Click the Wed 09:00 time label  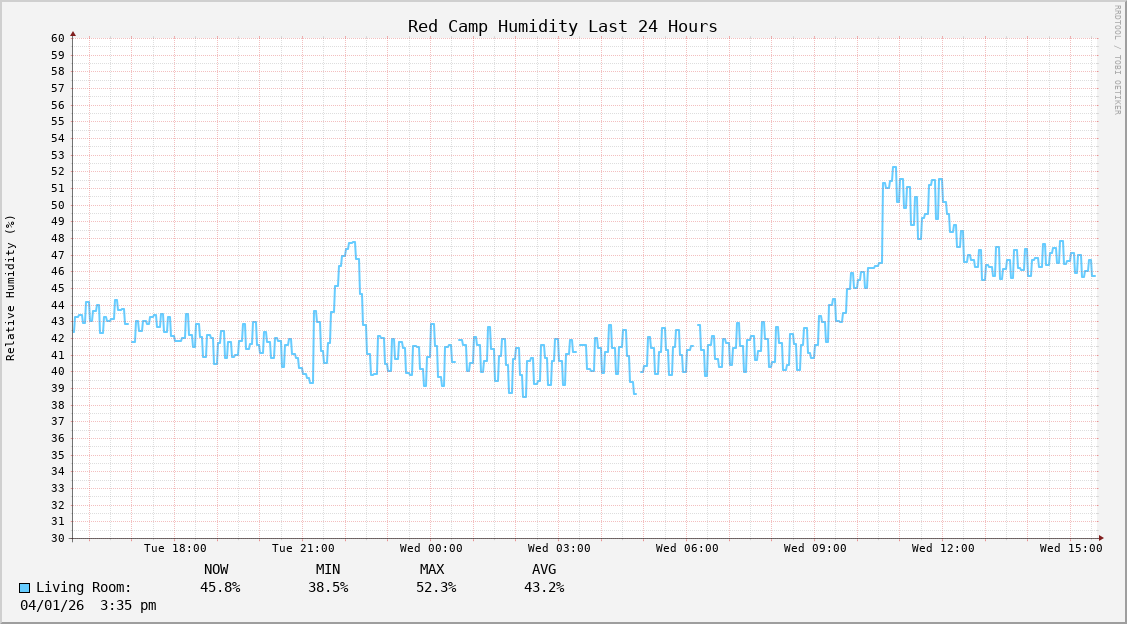(x=815, y=548)
